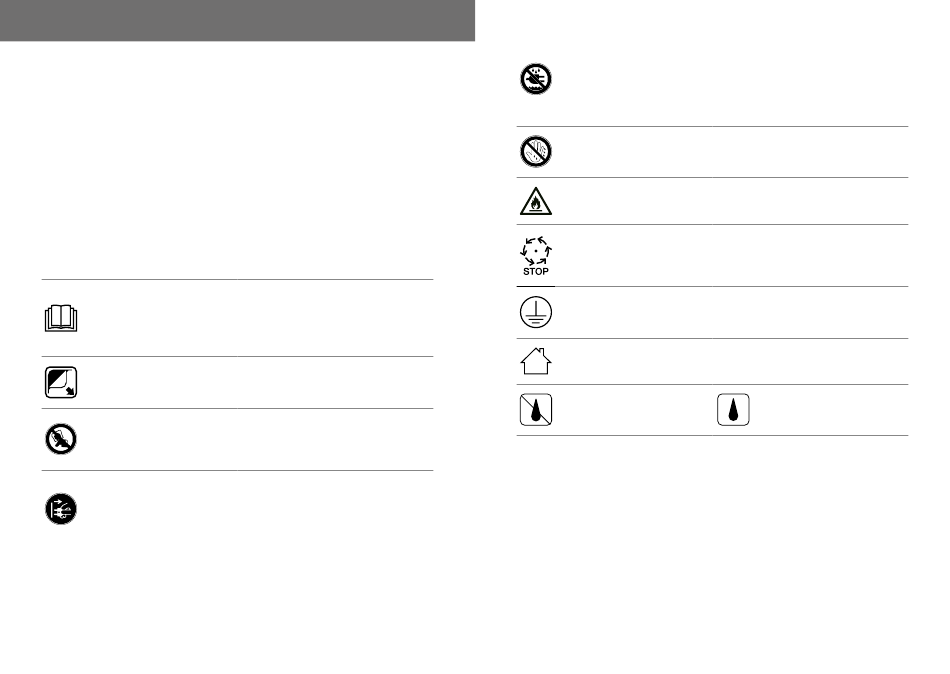Click the STOP label text
This screenshot has height=674, width=950.
click(536, 272)
